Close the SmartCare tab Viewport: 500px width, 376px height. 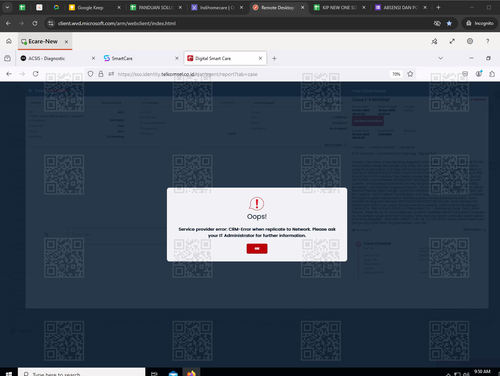pos(177,58)
